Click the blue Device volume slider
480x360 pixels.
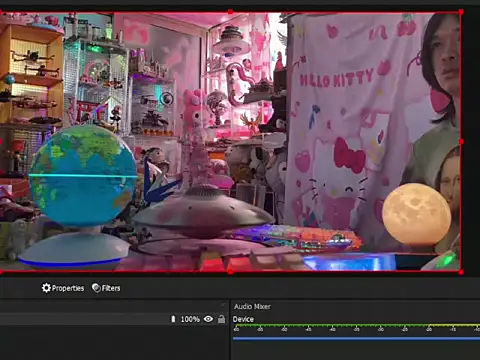(356, 339)
